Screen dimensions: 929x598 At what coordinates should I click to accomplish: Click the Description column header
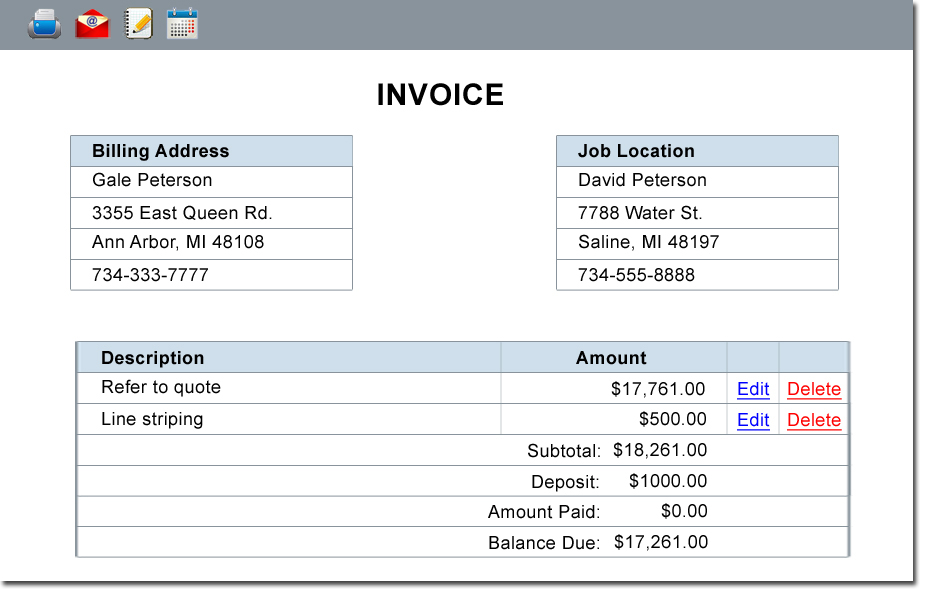click(153, 358)
